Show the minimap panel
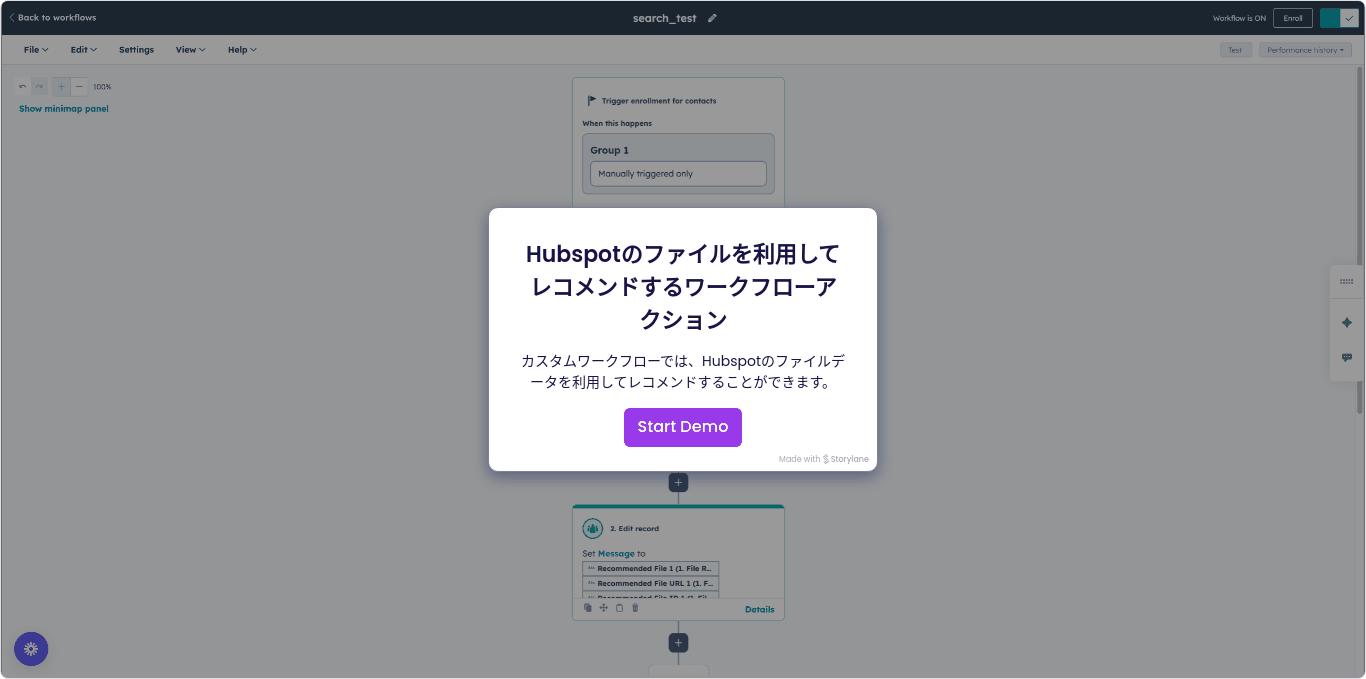This screenshot has width=1366, height=679. click(x=64, y=109)
